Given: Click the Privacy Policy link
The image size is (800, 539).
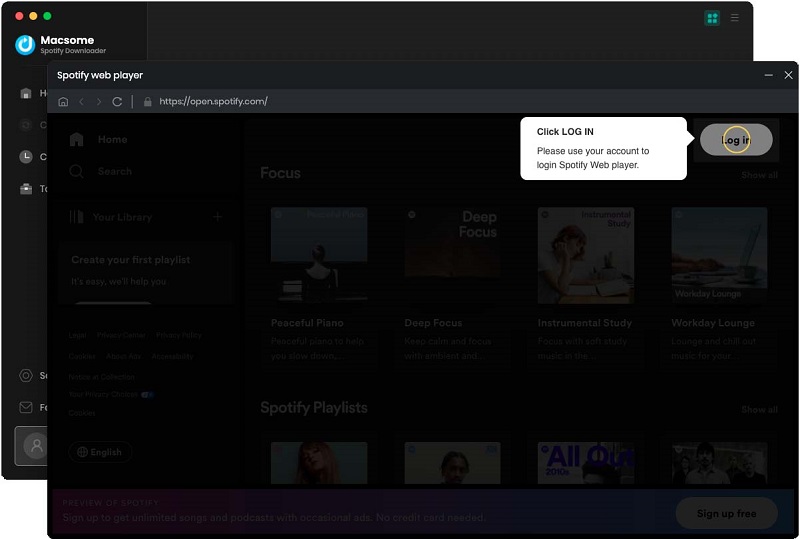Looking at the screenshot, I should [179, 335].
